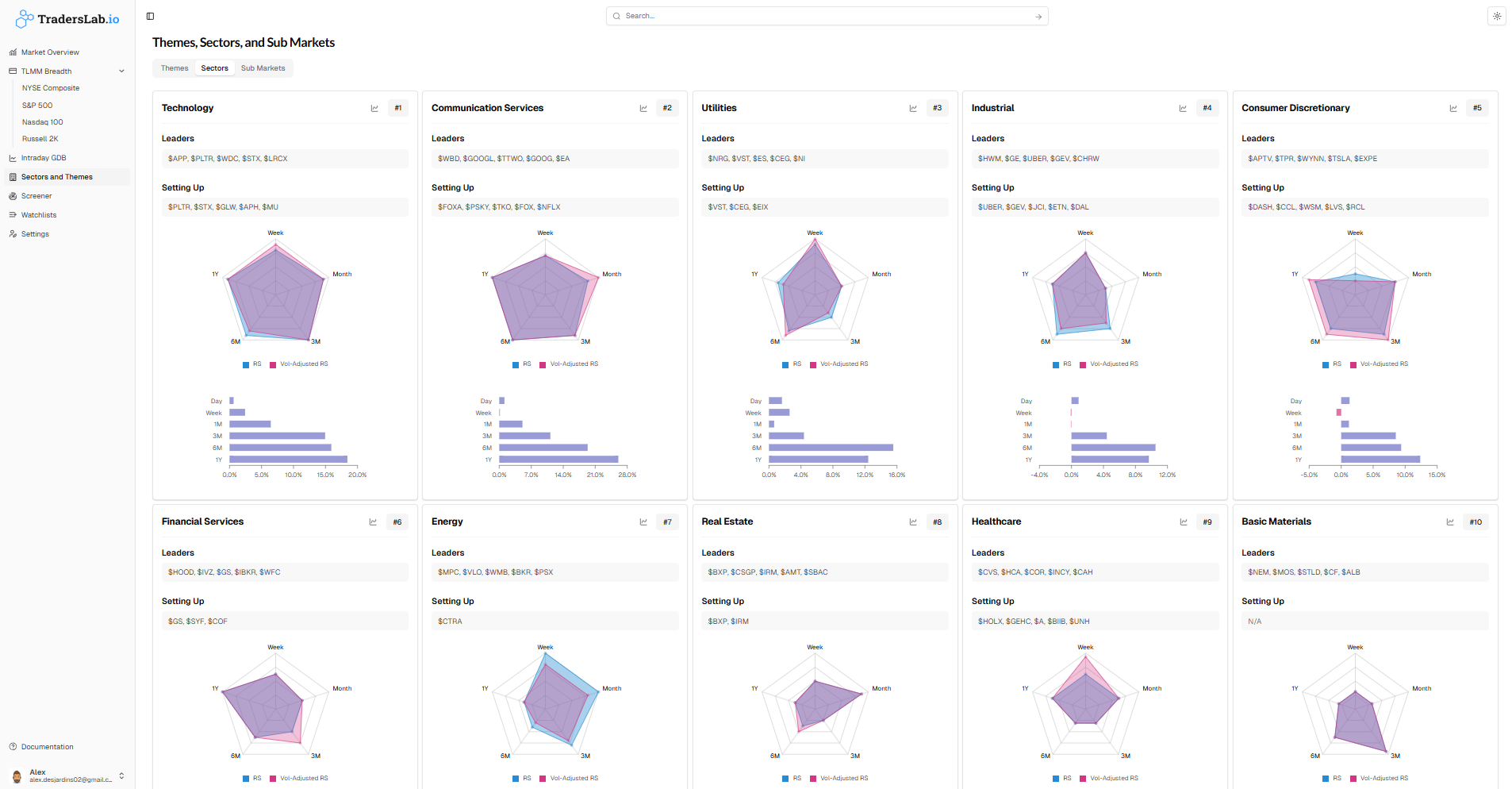This screenshot has width=1512, height=789.
Task: Click the Technology 1Y performance bar
Action: tap(289, 460)
